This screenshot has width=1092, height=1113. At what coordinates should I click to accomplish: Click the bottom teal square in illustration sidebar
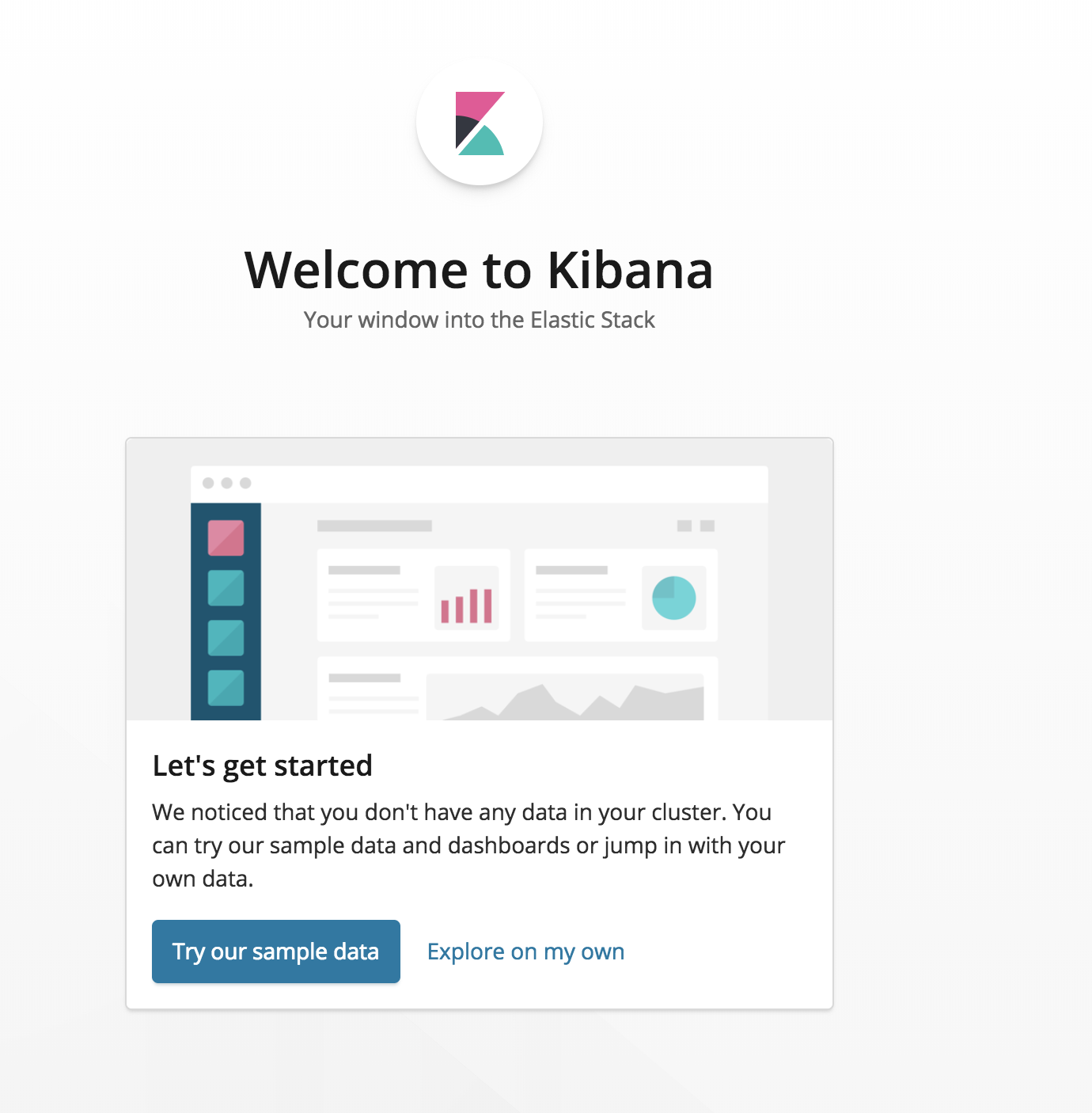[226, 688]
